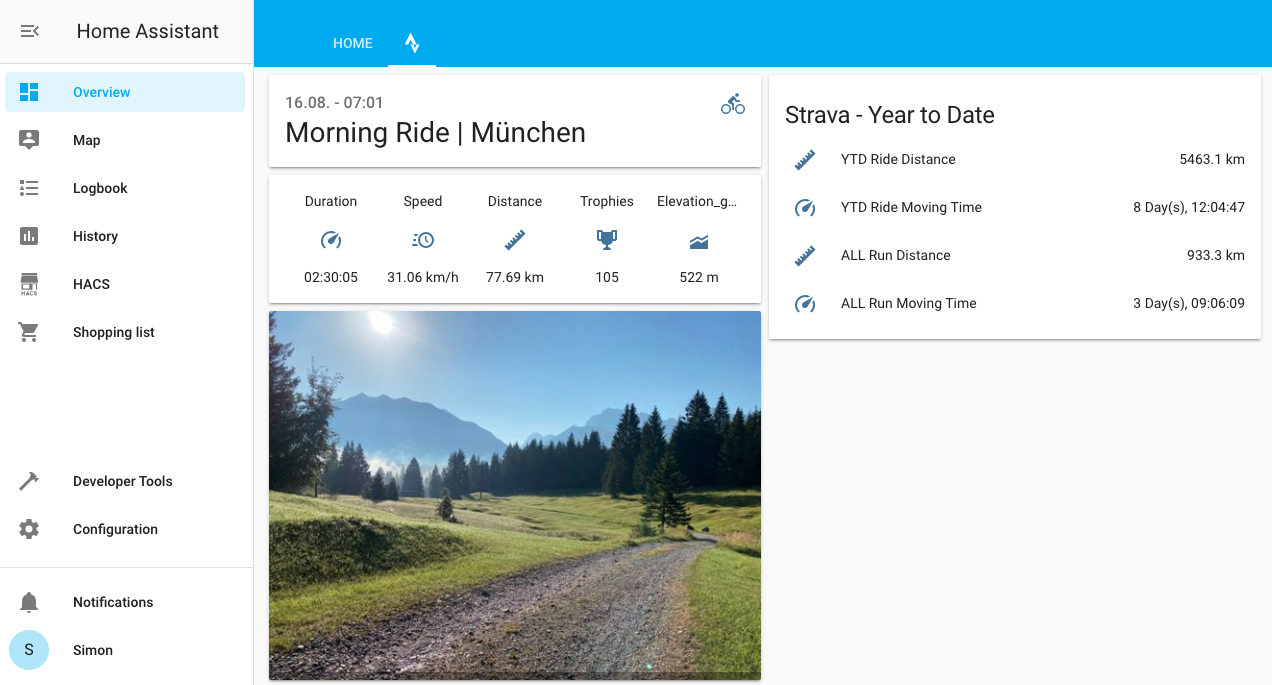Click the Shopping list cart icon
The height and width of the screenshot is (685, 1272).
click(29, 332)
